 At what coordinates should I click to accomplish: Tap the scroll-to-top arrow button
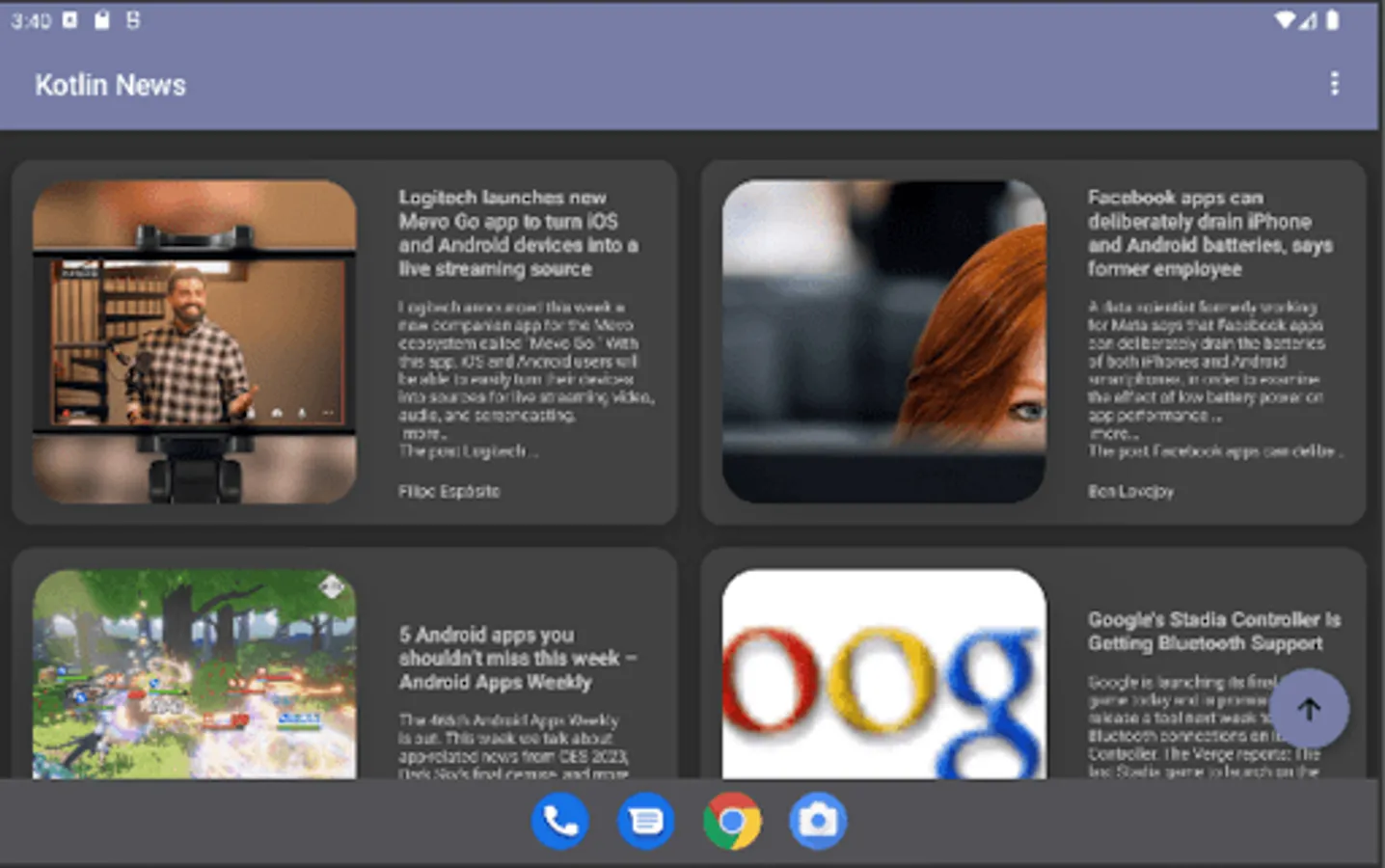click(x=1309, y=709)
